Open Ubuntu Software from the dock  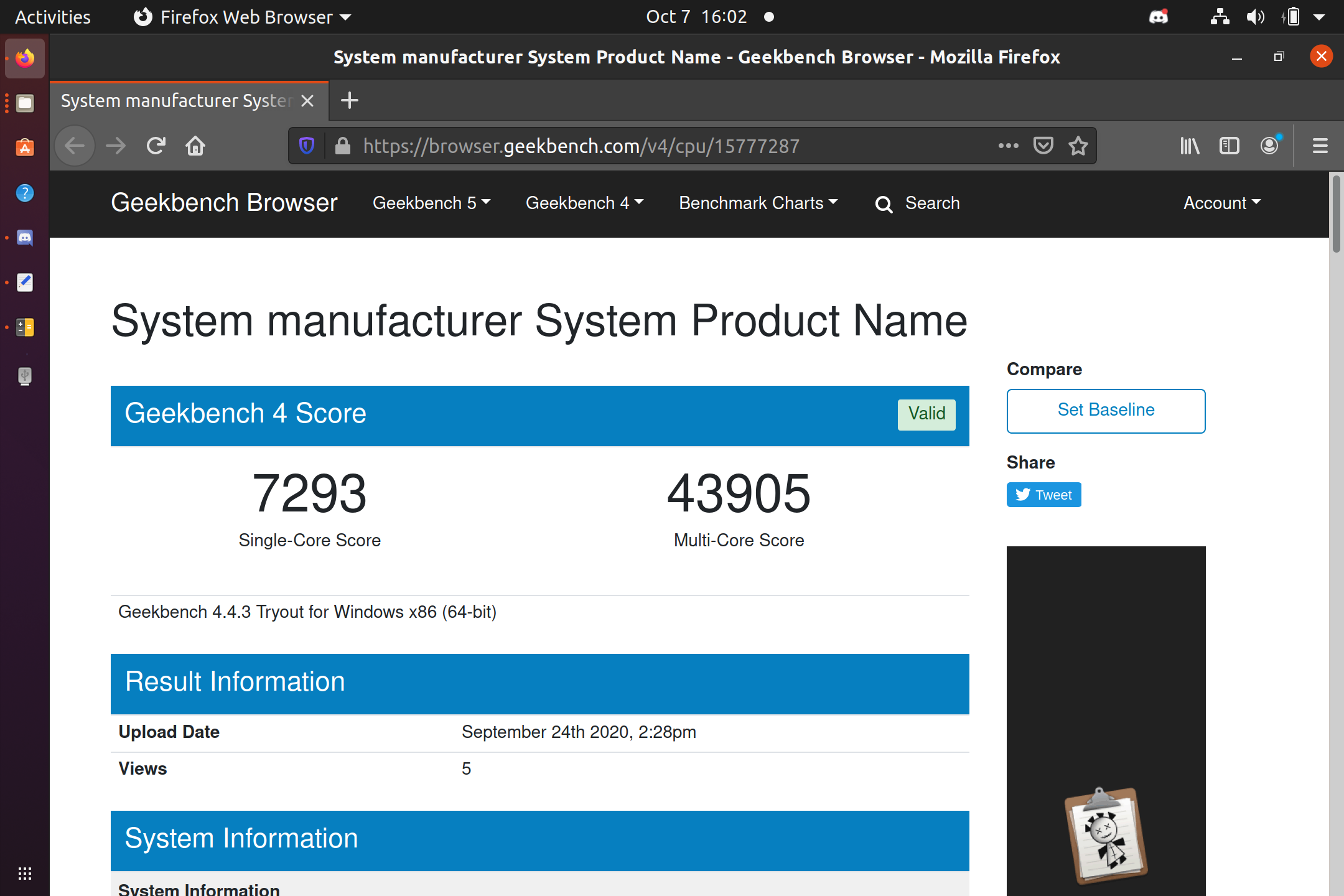click(25, 148)
